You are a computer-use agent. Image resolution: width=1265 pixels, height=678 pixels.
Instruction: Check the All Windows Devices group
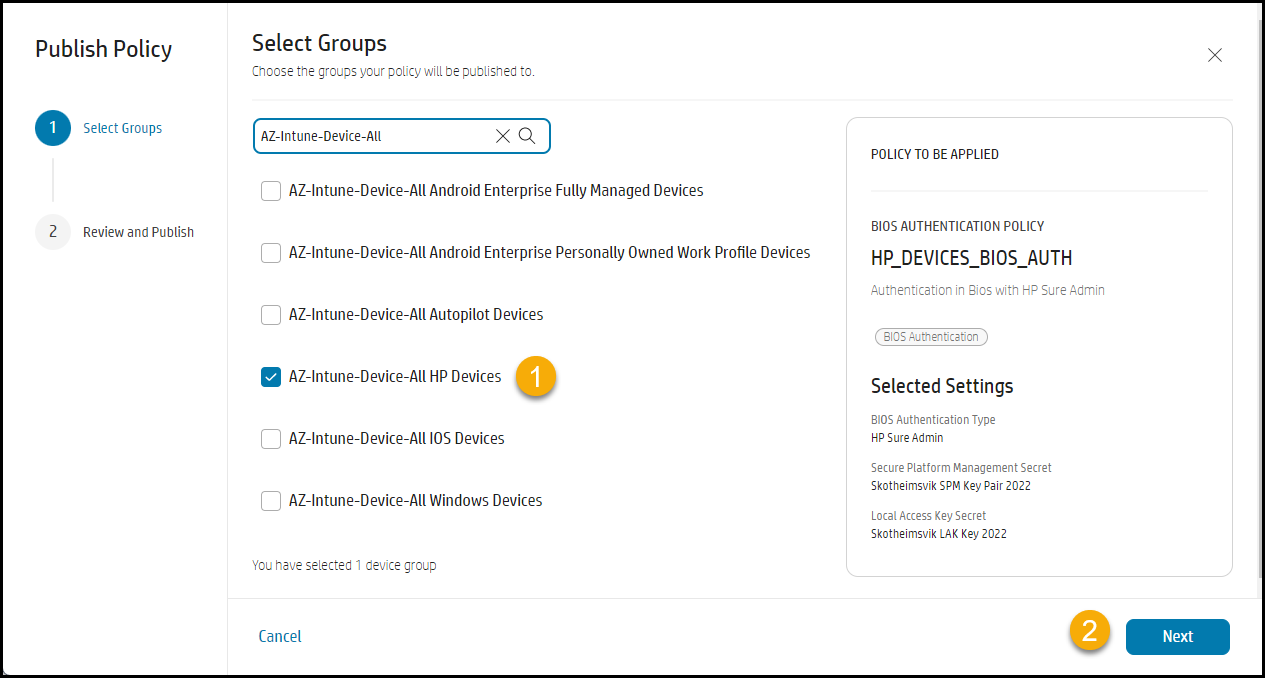click(271, 501)
